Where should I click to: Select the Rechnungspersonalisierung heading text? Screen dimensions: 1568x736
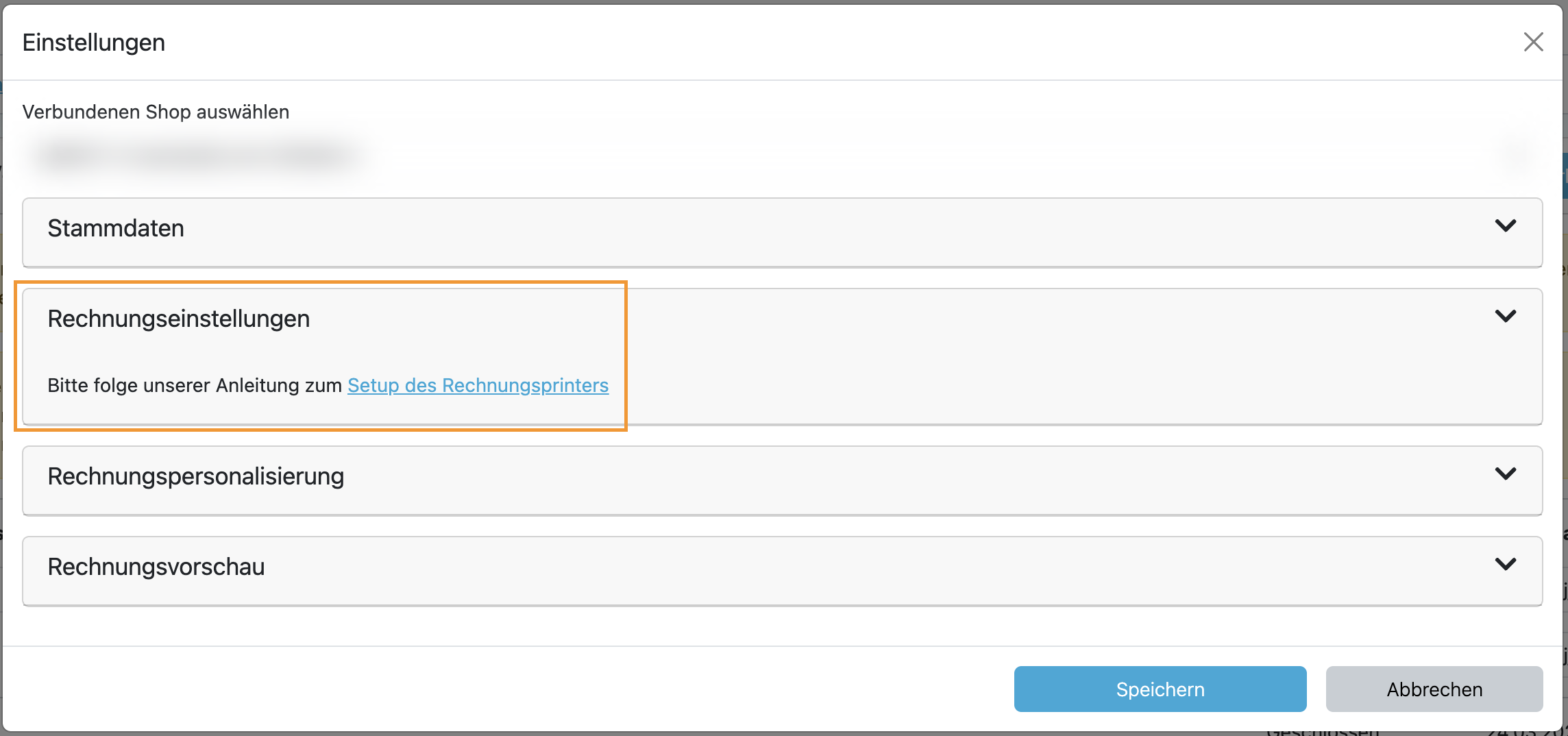click(x=195, y=476)
